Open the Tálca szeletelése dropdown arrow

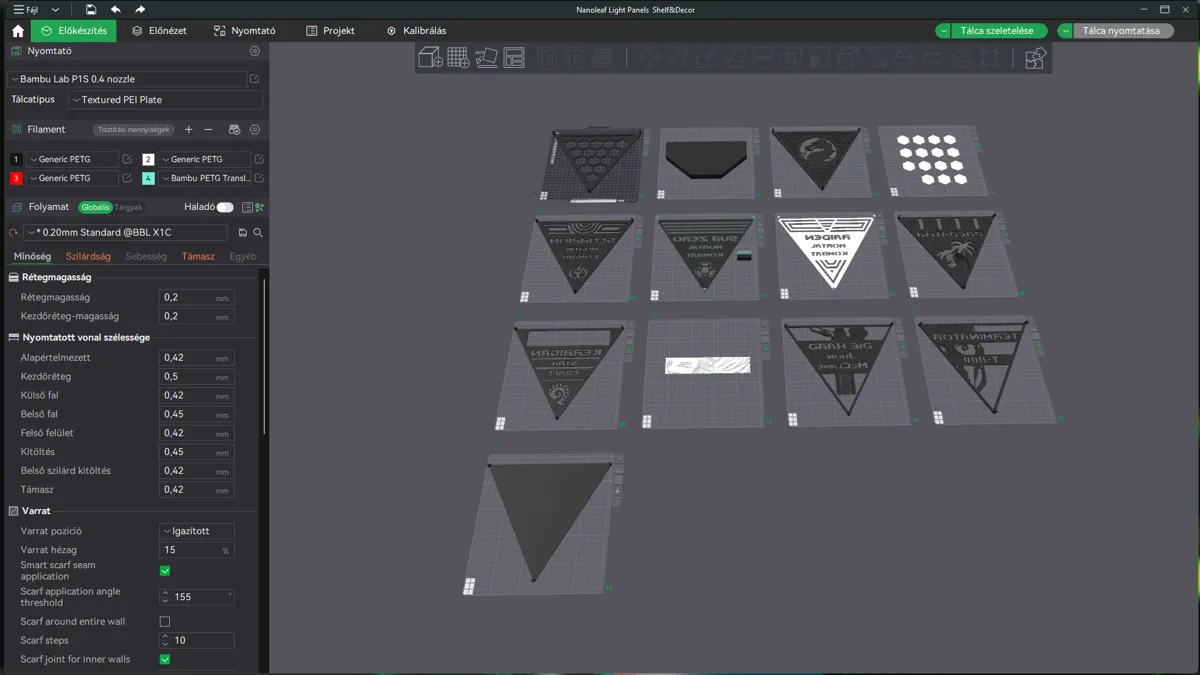tap(944, 31)
